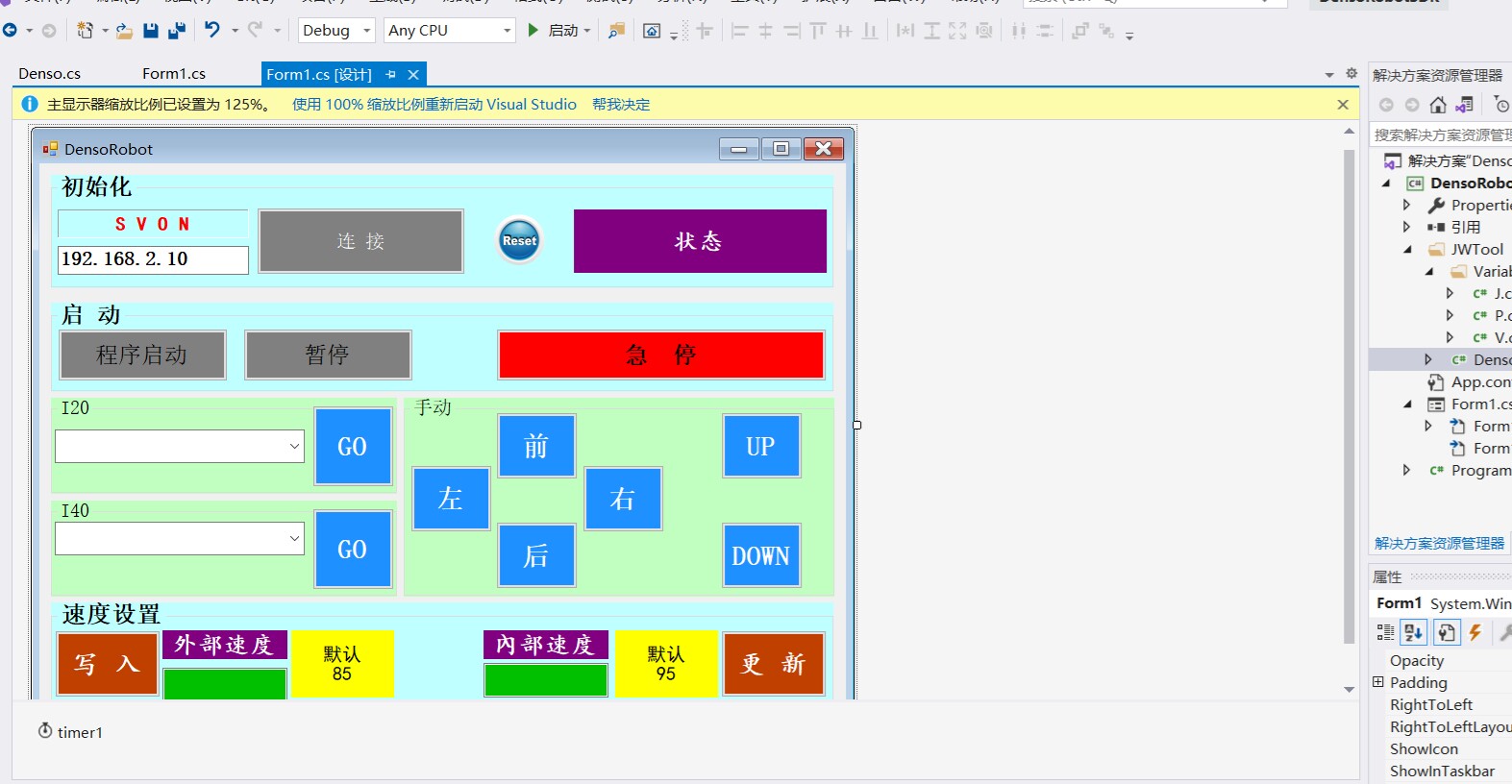This screenshot has height=784, width=1512.
Task: Collapse the Form1.cs tree node
Action: (x=1407, y=404)
